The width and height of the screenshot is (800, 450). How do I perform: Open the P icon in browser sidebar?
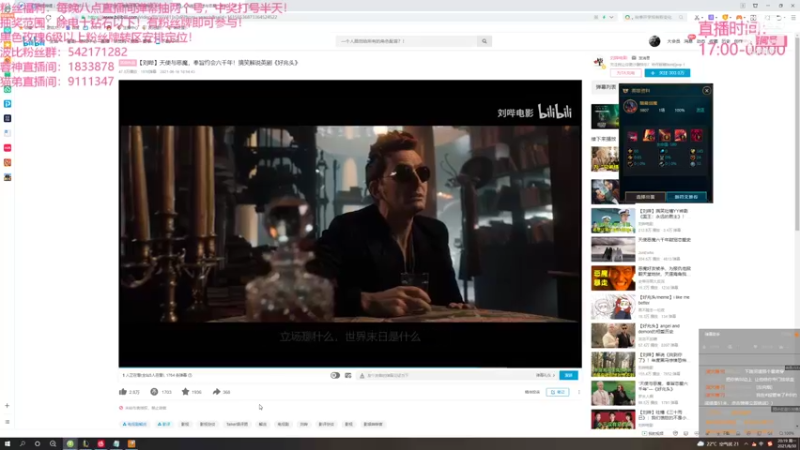(7, 104)
